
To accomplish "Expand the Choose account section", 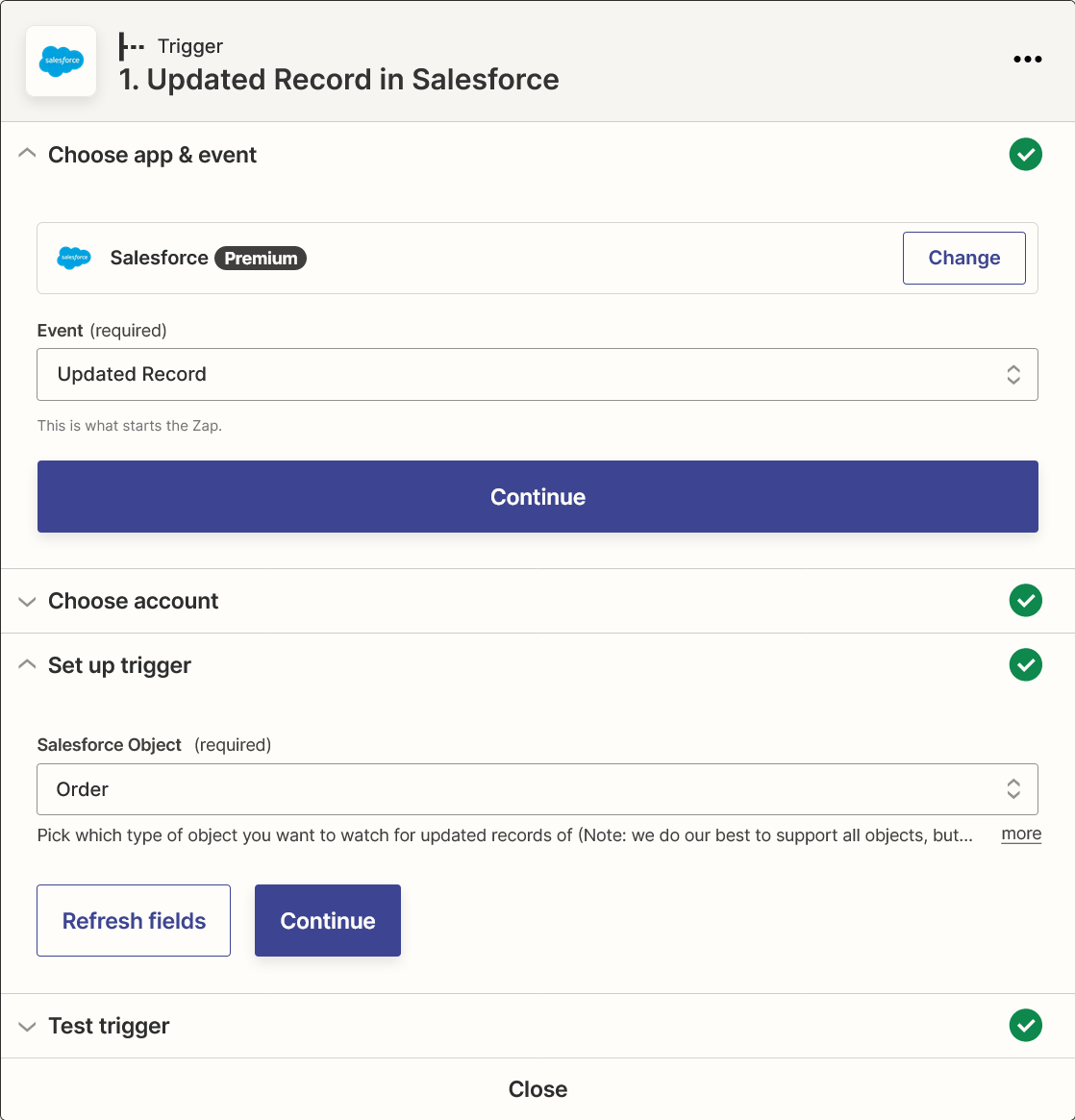I will tap(27, 602).
